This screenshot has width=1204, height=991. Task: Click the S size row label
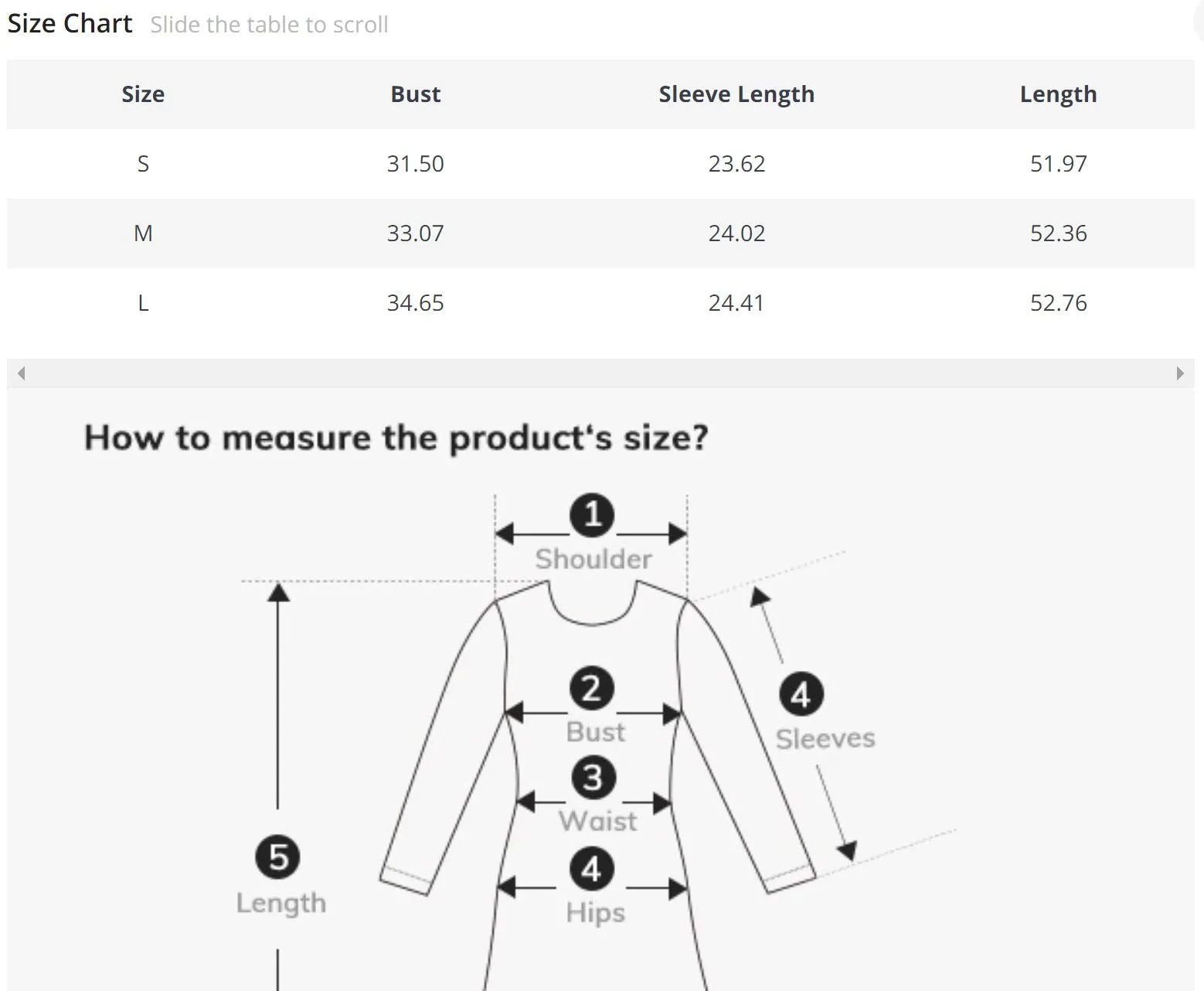pyautogui.click(x=143, y=164)
